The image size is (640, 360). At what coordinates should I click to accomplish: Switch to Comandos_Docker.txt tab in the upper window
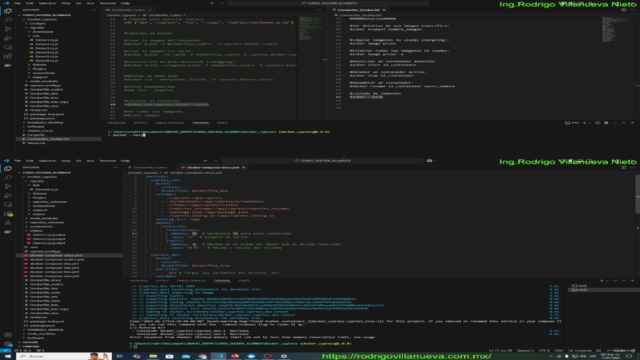coord(358,10)
